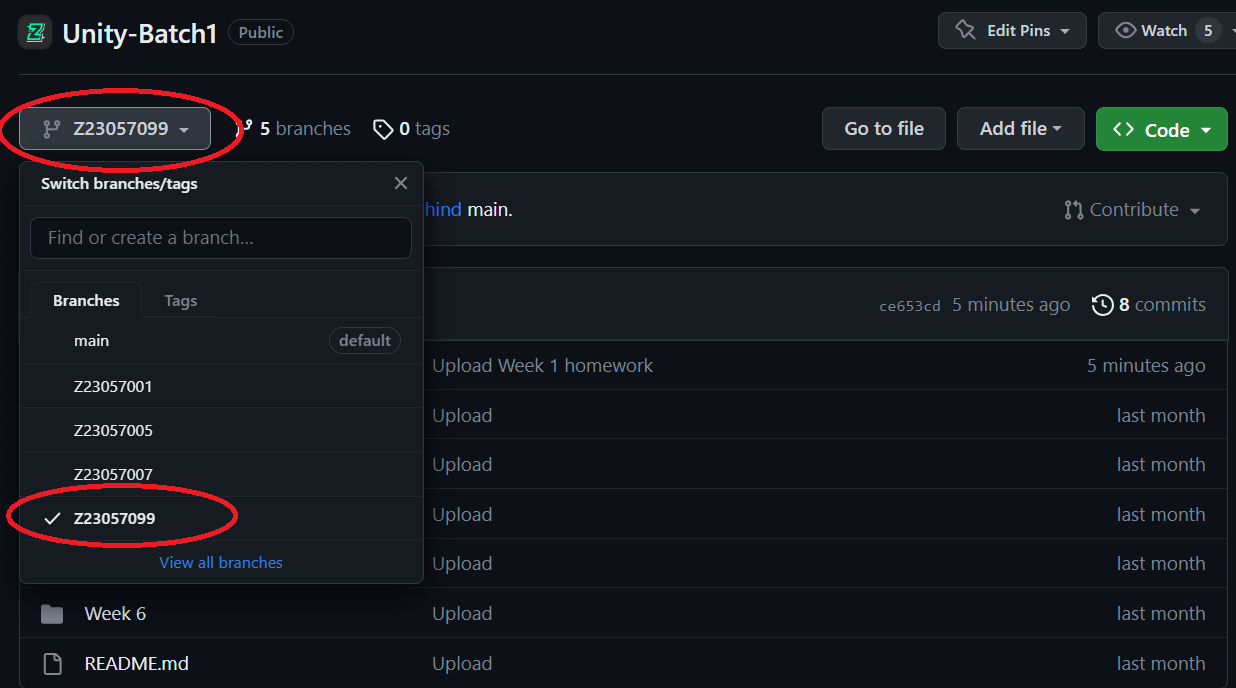Viewport: 1236px width, 688px height.
Task: Click the tag icon beside 0 tags
Action: (x=383, y=129)
